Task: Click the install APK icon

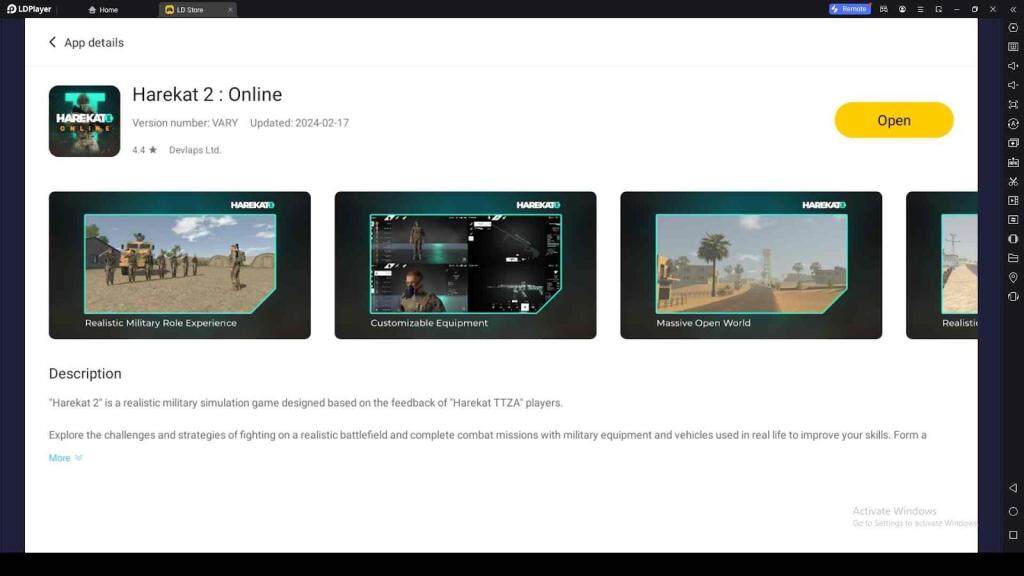Action: click(x=1013, y=162)
